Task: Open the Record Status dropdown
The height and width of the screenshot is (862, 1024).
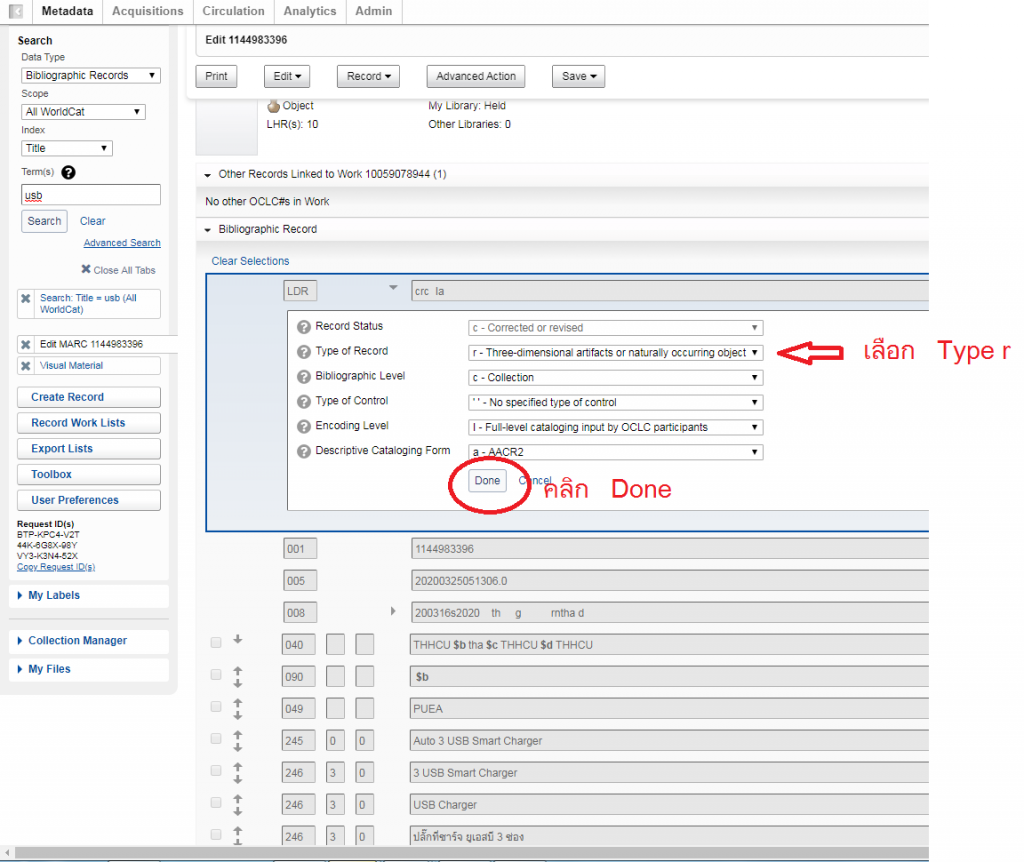Action: pos(615,328)
